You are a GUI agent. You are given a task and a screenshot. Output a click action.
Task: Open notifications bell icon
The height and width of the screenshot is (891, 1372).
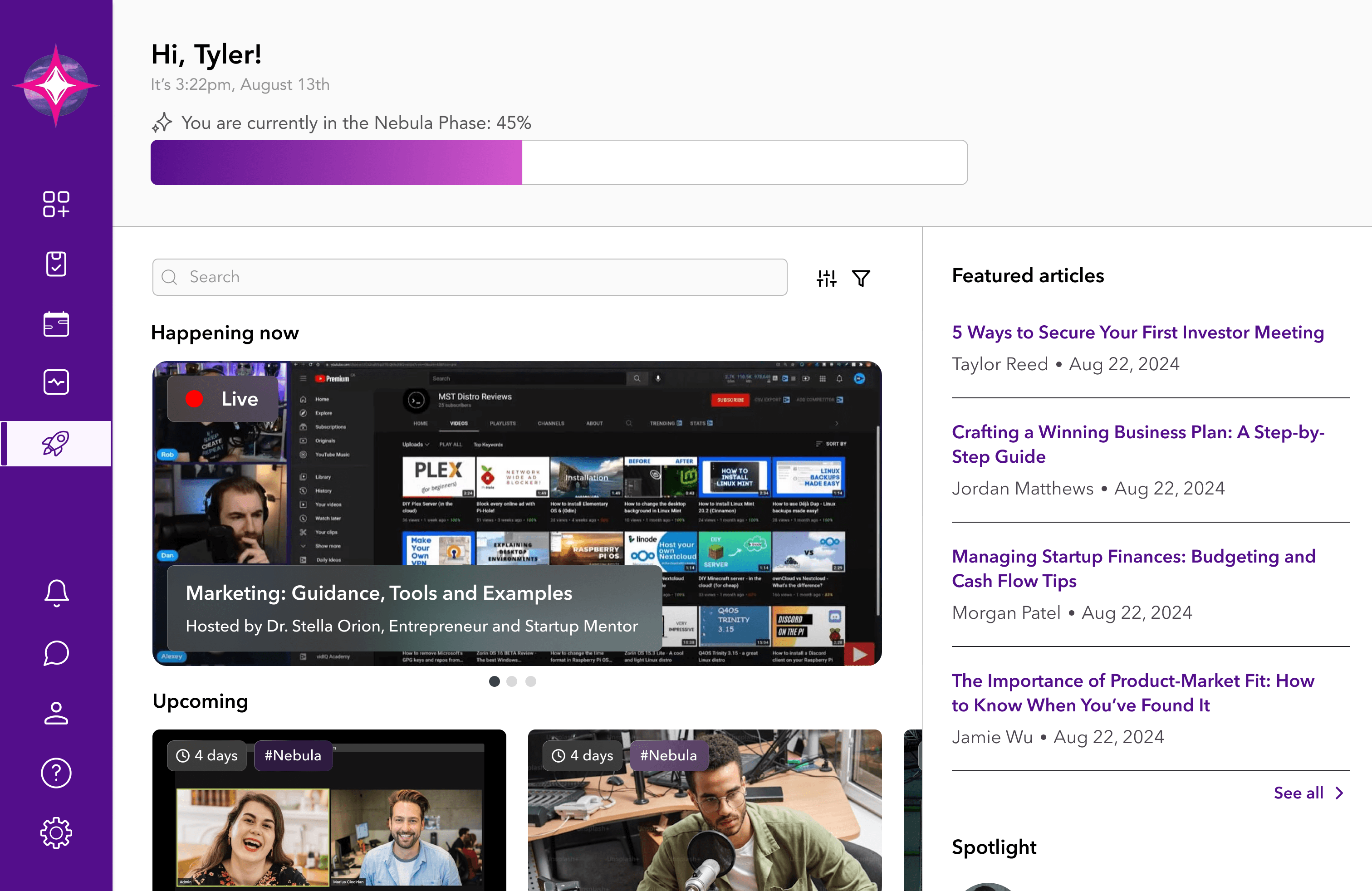(56, 592)
